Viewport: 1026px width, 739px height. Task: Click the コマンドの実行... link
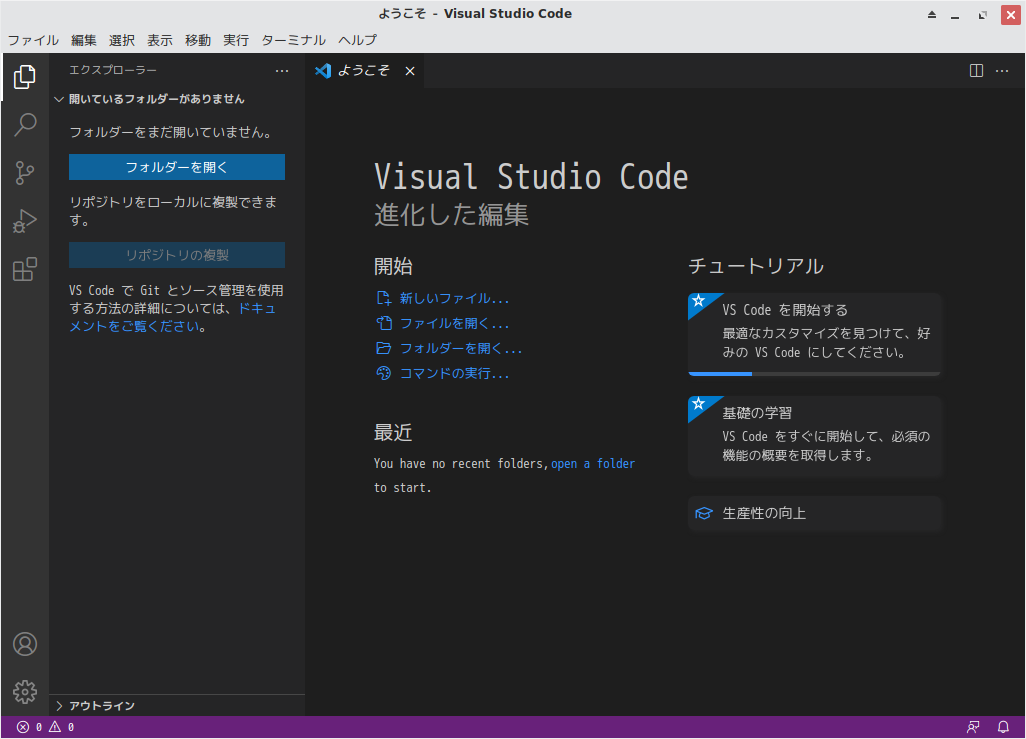454,373
